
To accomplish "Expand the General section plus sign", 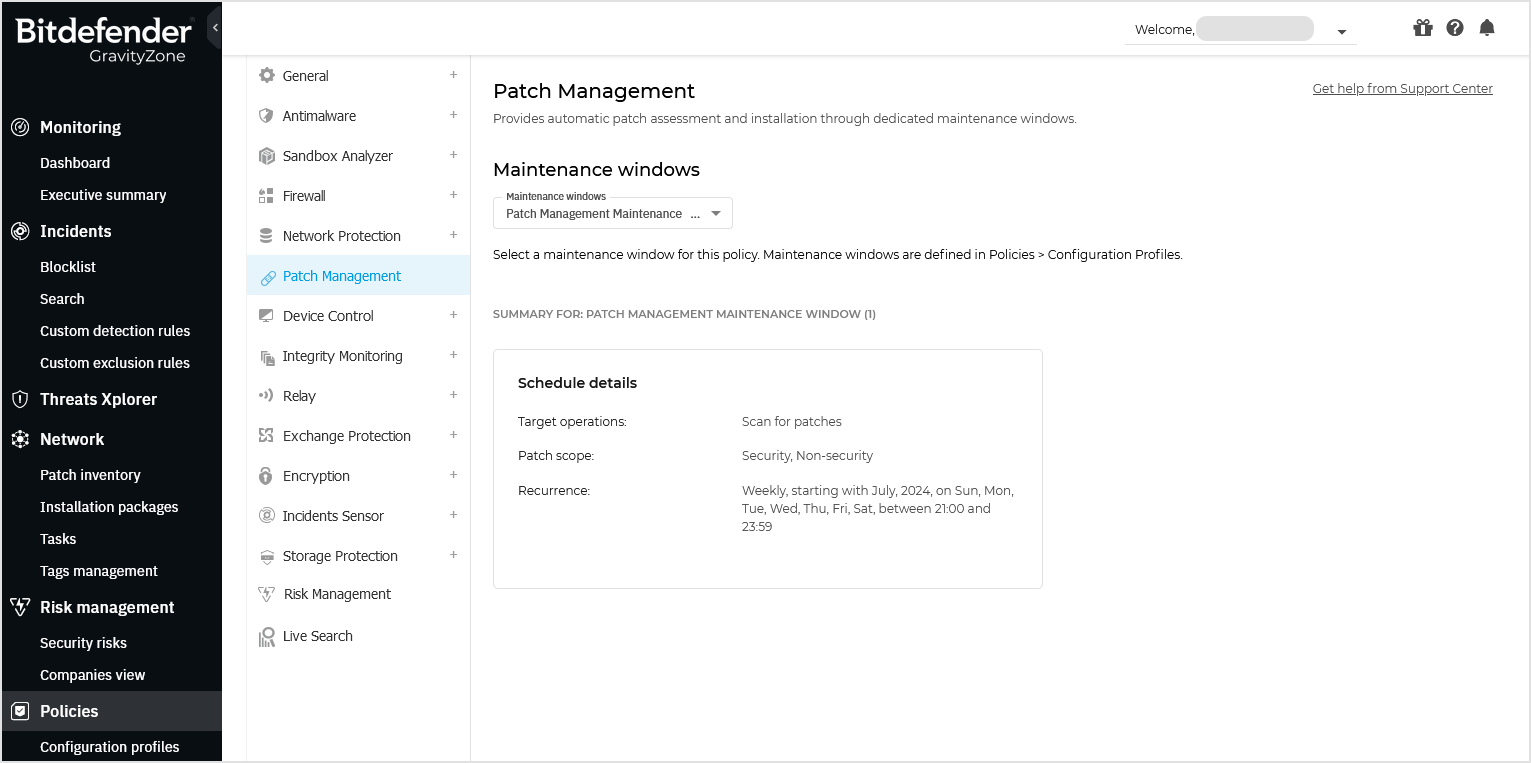I will pyautogui.click(x=453, y=75).
